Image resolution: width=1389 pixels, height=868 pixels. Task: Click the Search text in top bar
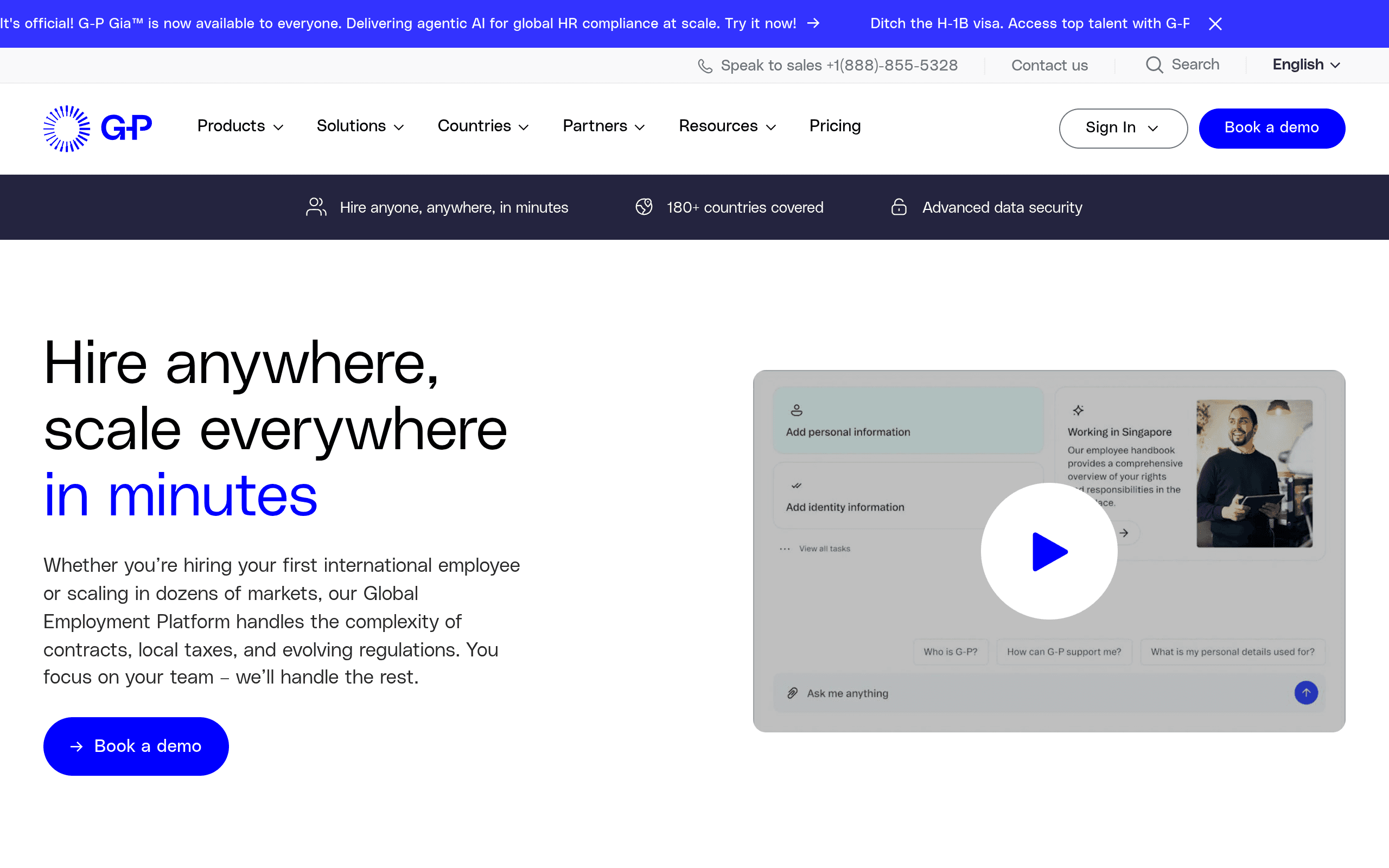tap(1195, 65)
